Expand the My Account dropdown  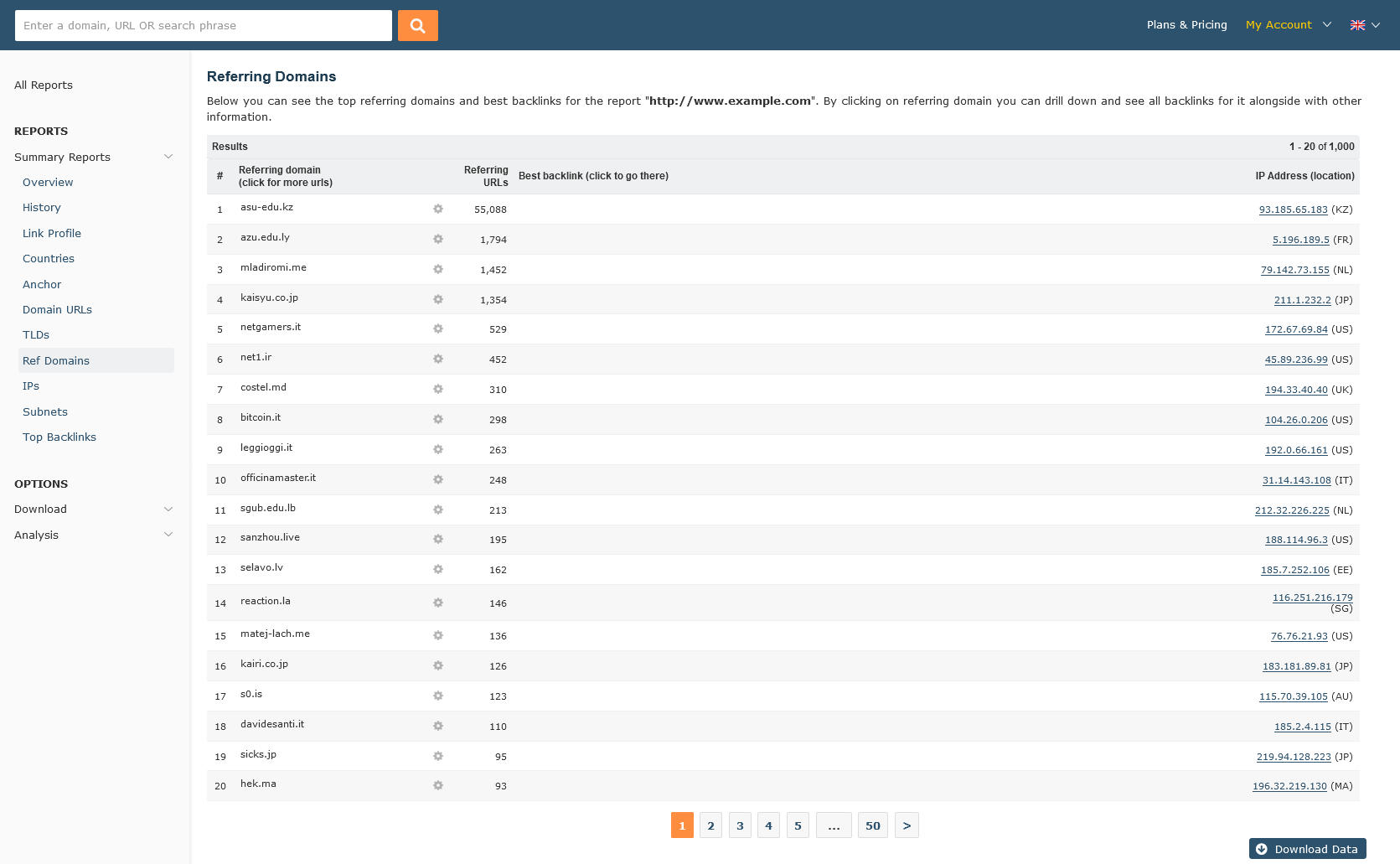click(1288, 25)
